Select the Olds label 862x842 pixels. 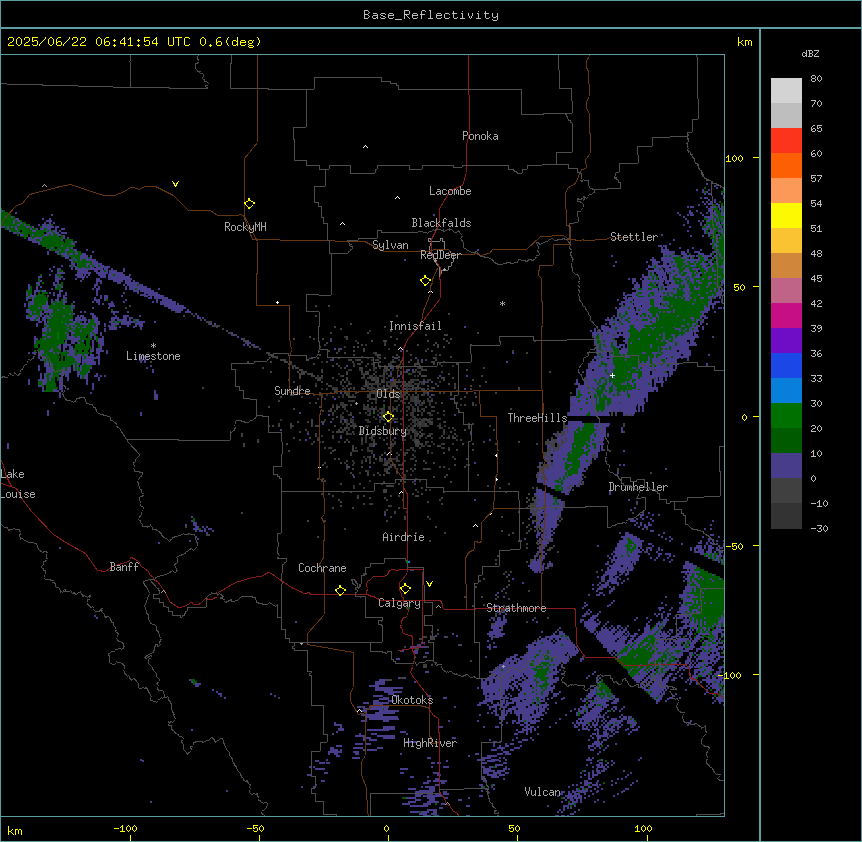388,394
